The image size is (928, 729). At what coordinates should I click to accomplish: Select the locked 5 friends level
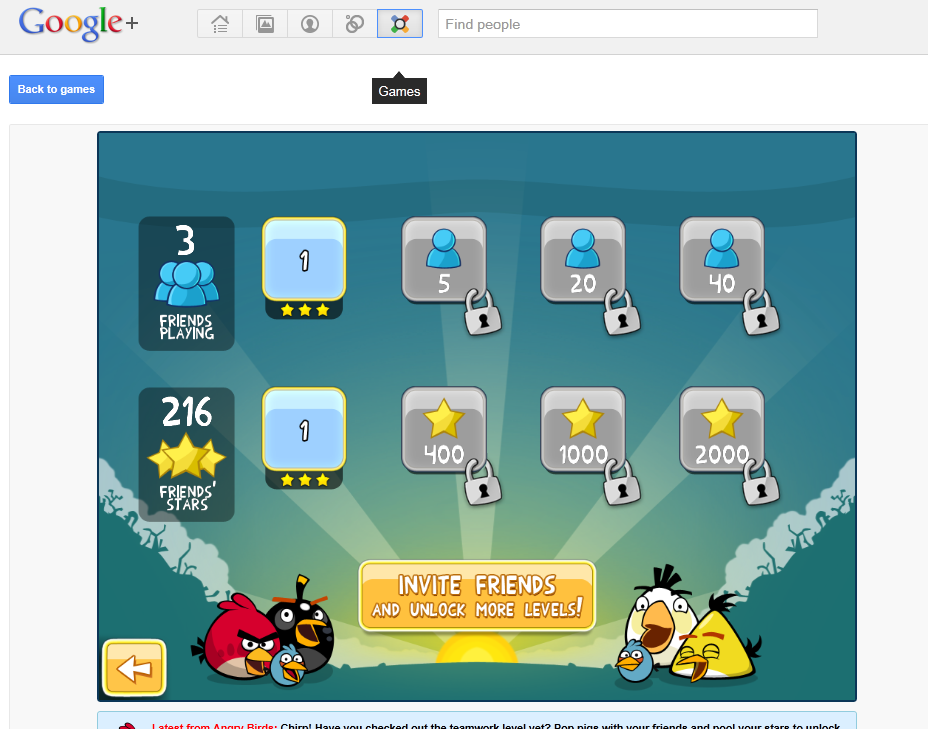pyautogui.click(x=444, y=260)
